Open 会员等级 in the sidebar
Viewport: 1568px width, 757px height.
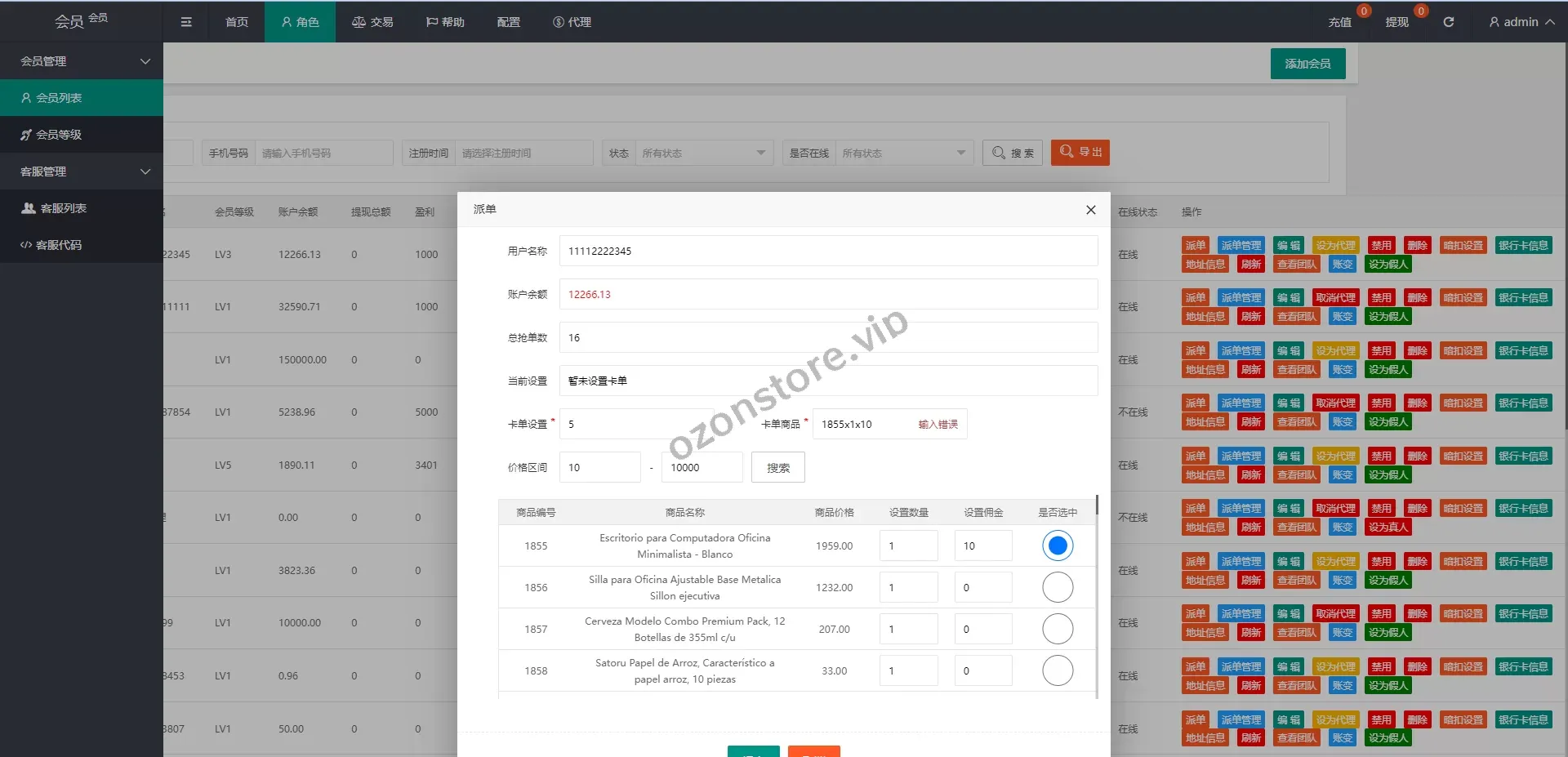59,135
